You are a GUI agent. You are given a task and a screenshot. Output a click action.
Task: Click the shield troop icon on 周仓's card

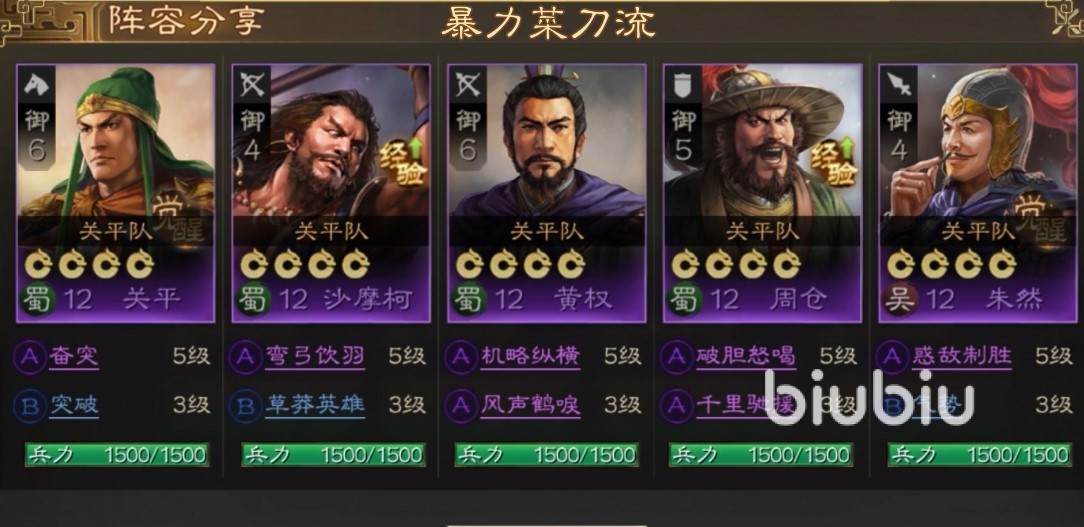682,84
